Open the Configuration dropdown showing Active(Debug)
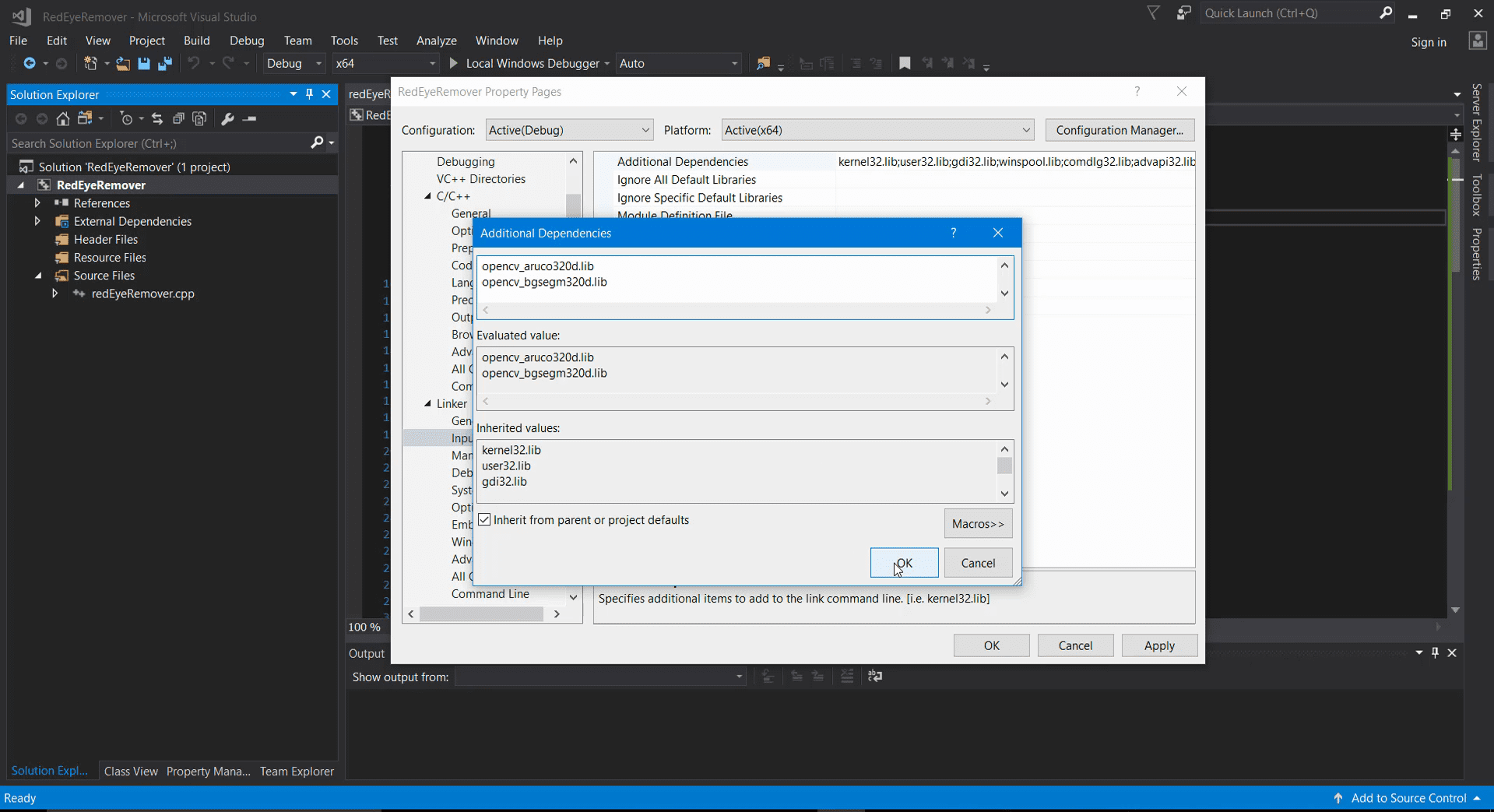 point(569,129)
